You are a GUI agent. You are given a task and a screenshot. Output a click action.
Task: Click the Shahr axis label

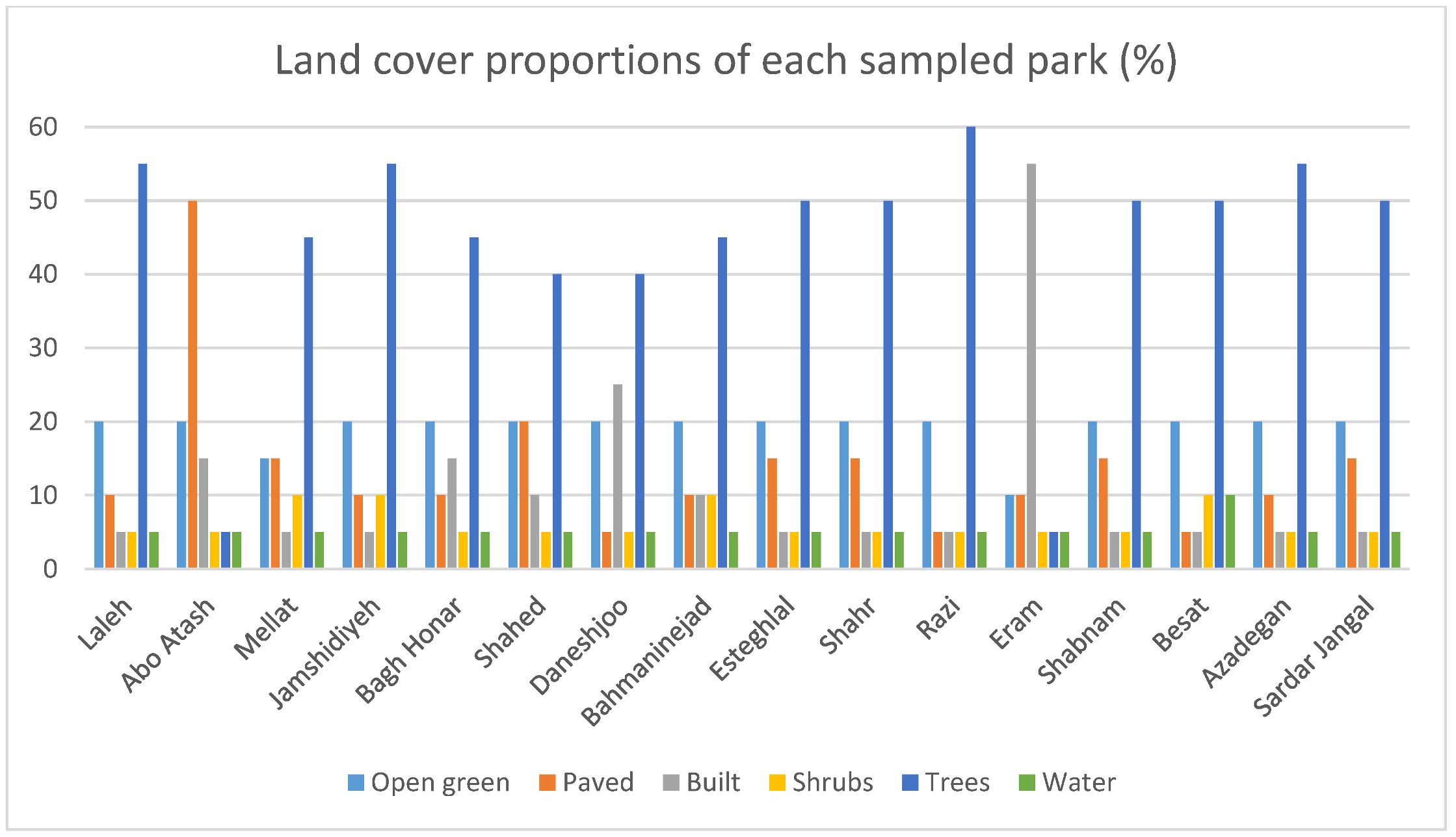coord(849,625)
